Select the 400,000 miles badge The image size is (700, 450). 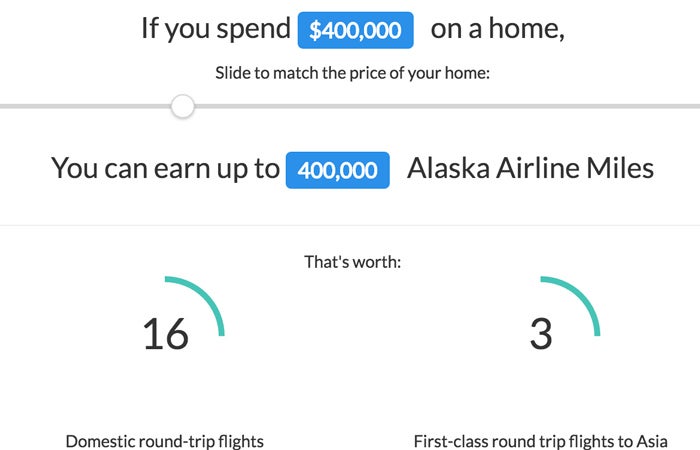(x=338, y=170)
